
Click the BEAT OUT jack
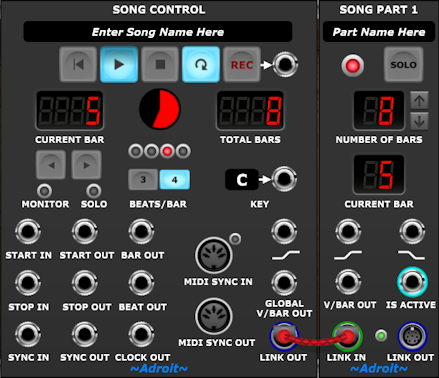coord(141,283)
